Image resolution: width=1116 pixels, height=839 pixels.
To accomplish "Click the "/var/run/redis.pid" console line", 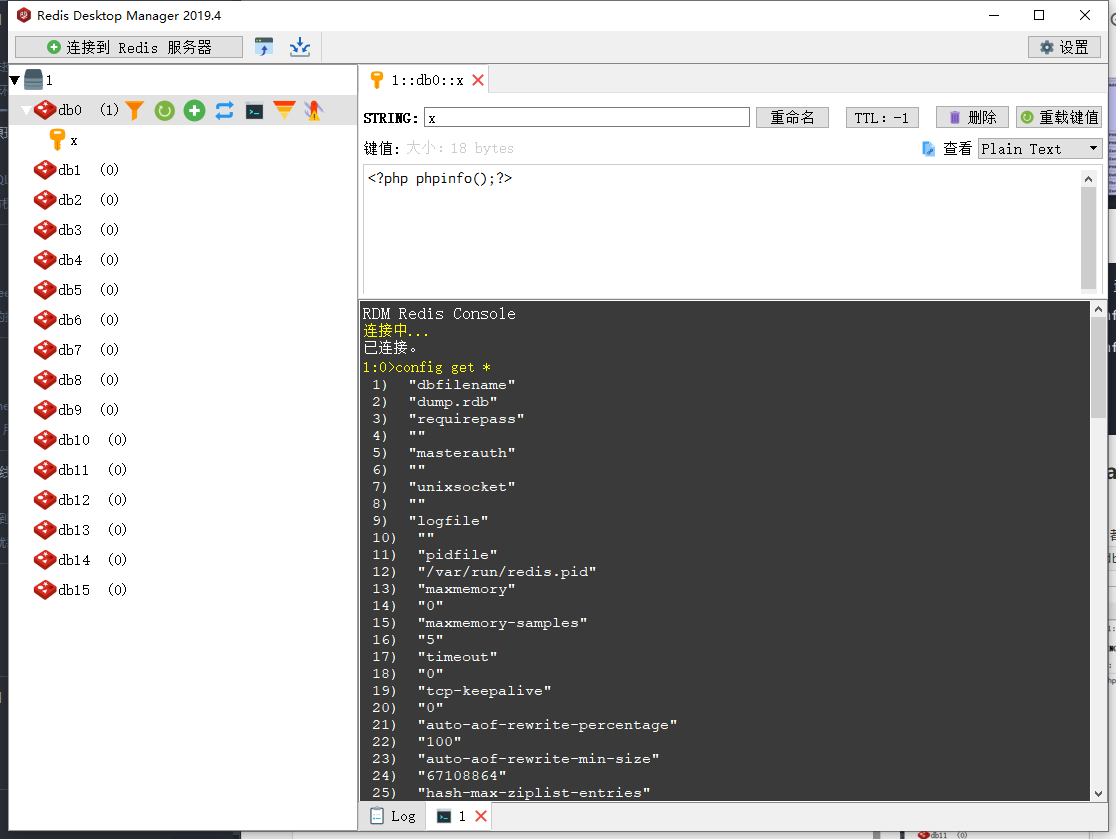I will pyautogui.click(x=507, y=572).
